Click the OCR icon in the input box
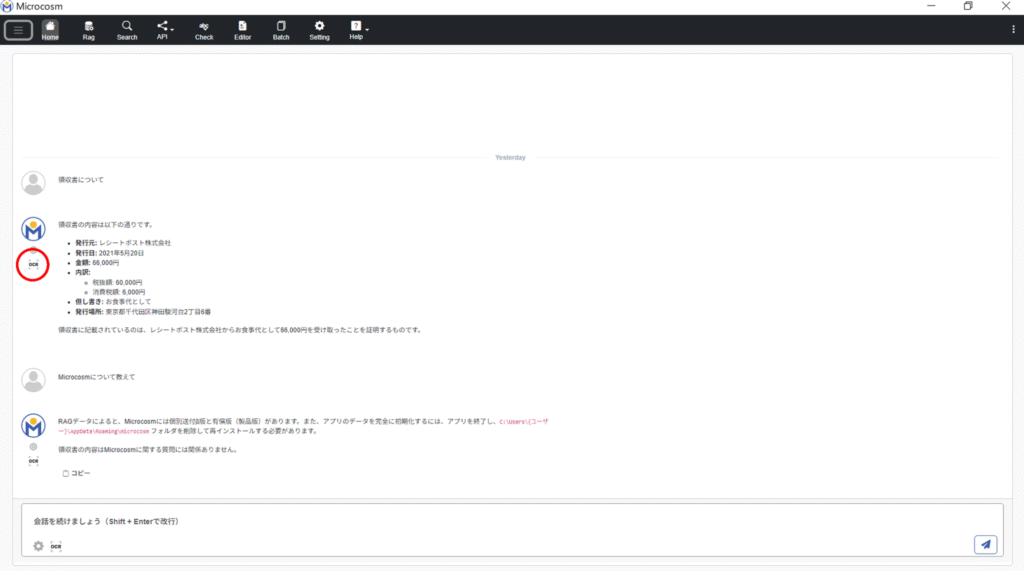1024x571 pixels. tap(56, 546)
